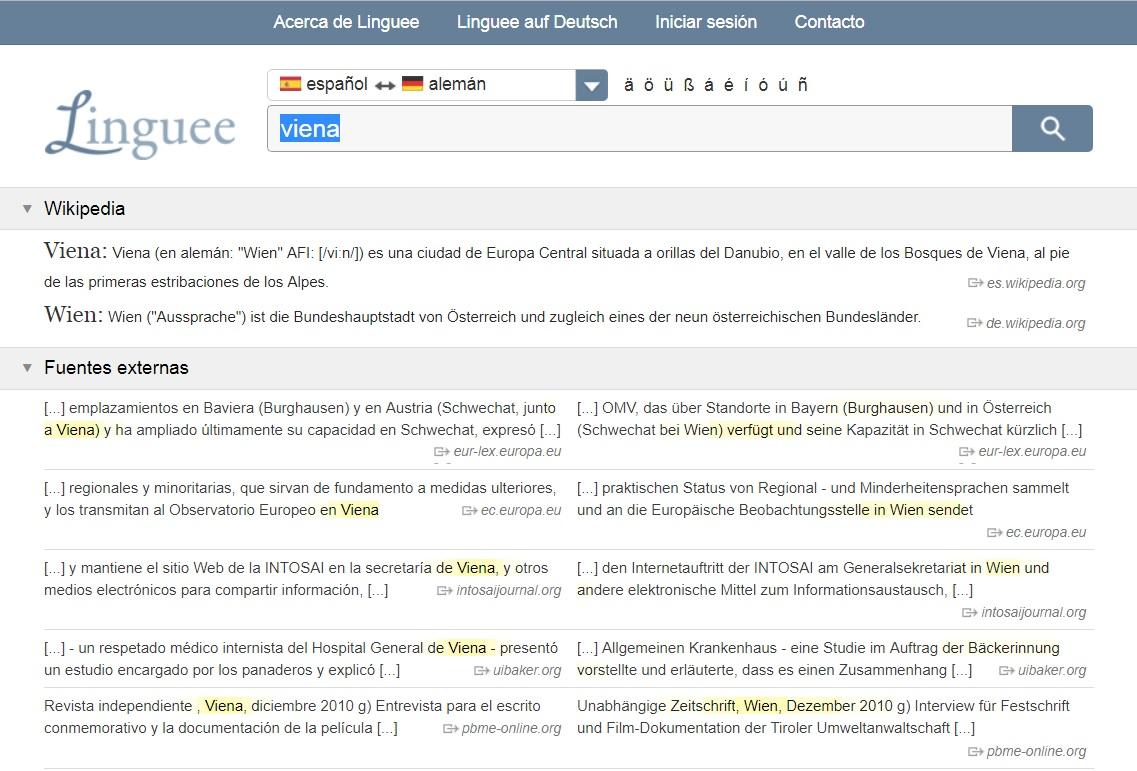Switch to Linguee auf Deutsch
This screenshot has height=771, width=1137.
[x=537, y=22]
